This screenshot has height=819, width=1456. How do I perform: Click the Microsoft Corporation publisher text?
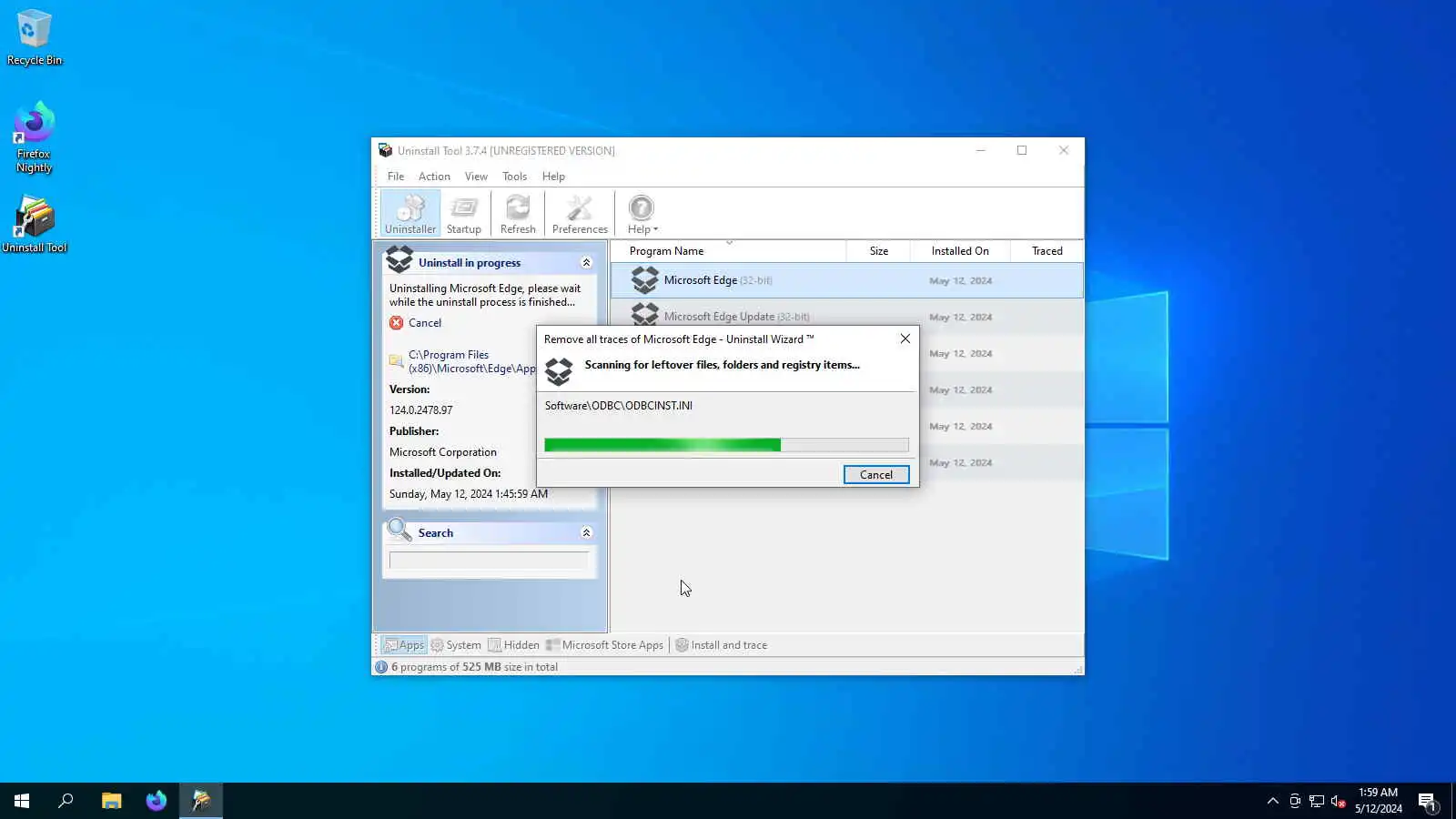pyautogui.click(x=443, y=452)
